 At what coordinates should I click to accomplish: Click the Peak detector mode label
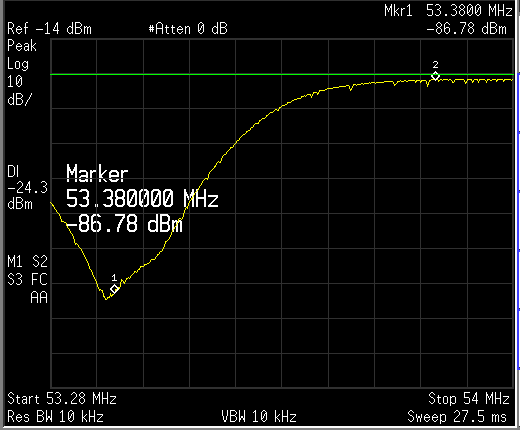pyautogui.click(x=22, y=46)
